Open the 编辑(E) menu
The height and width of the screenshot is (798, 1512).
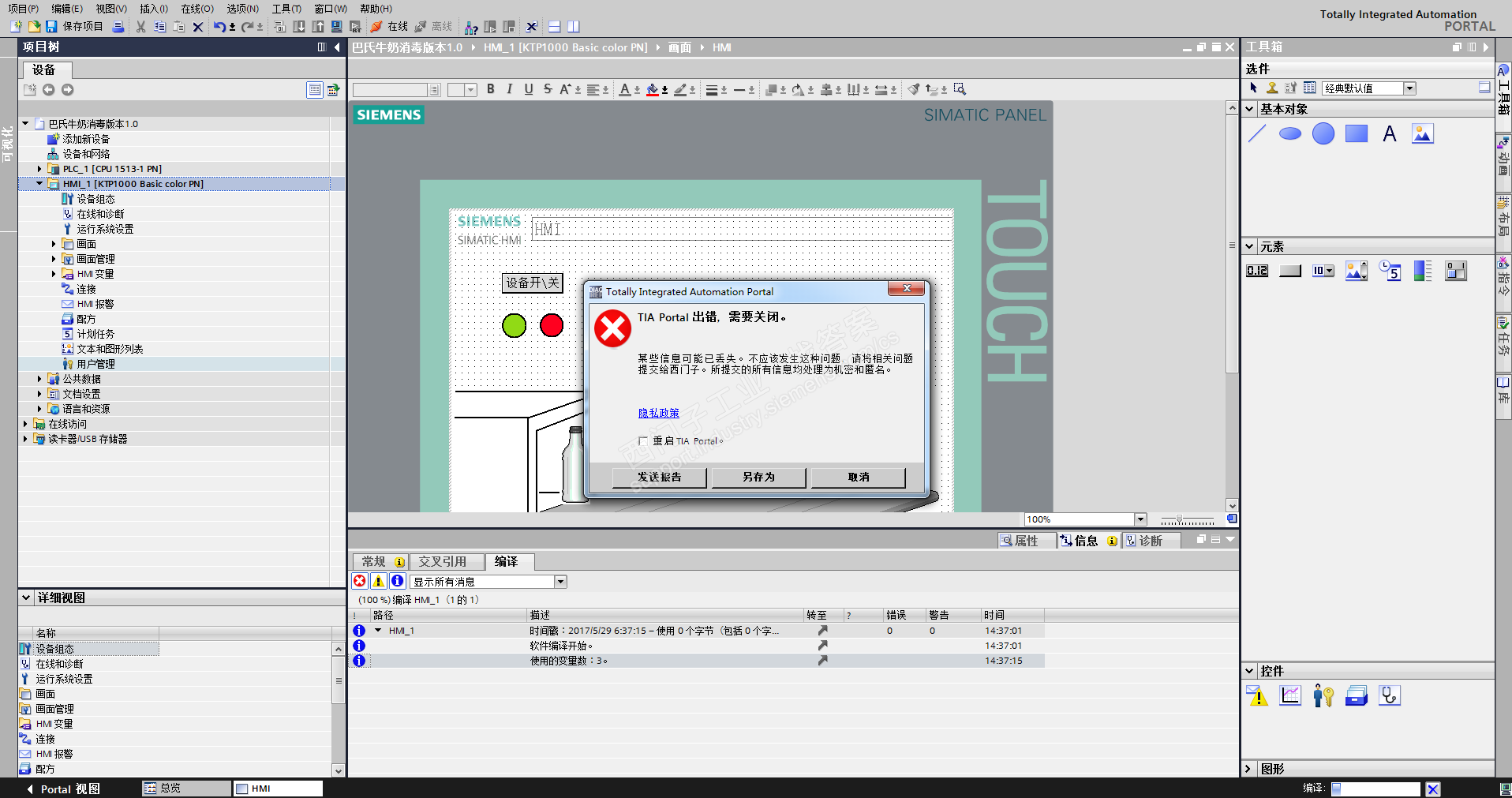click(x=67, y=9)
